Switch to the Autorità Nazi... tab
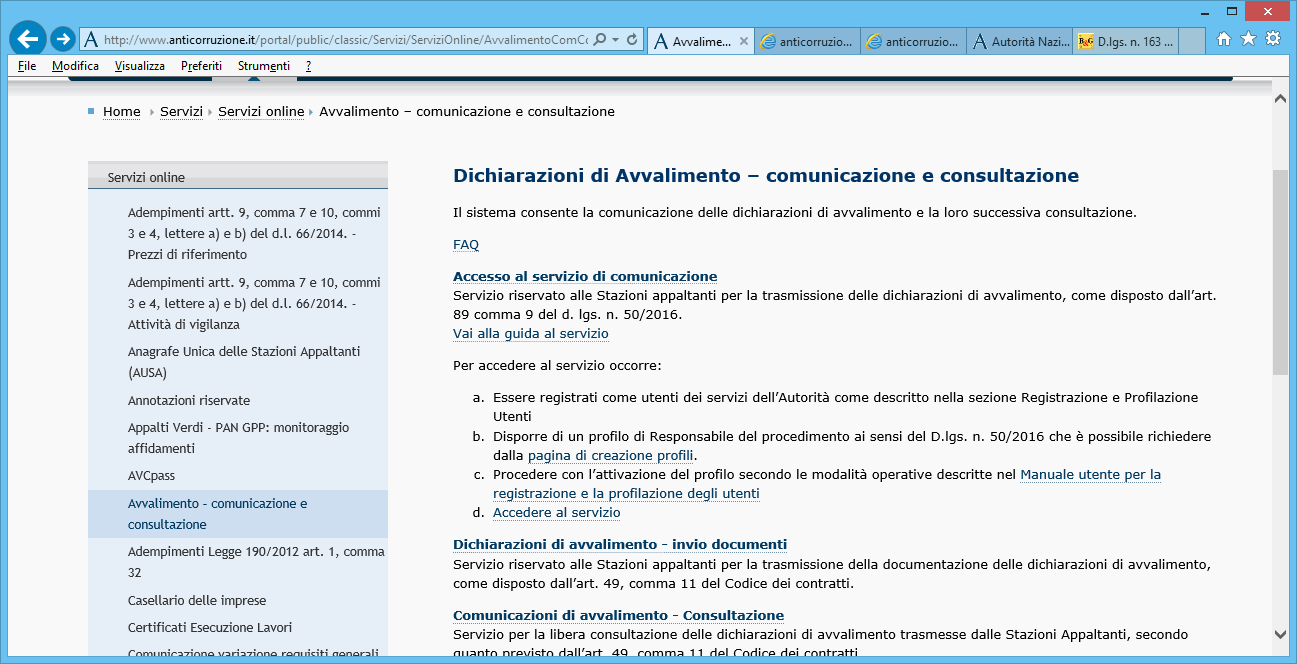The width and height of the screenshot is (1297, 664). click(1020, 42)
